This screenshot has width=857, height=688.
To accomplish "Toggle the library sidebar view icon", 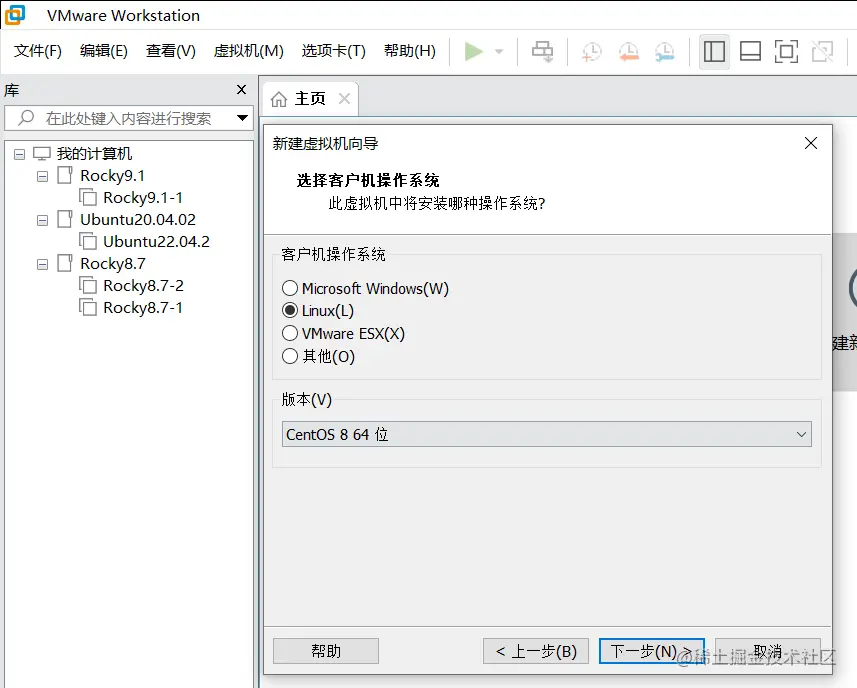I will click(714, 52).
